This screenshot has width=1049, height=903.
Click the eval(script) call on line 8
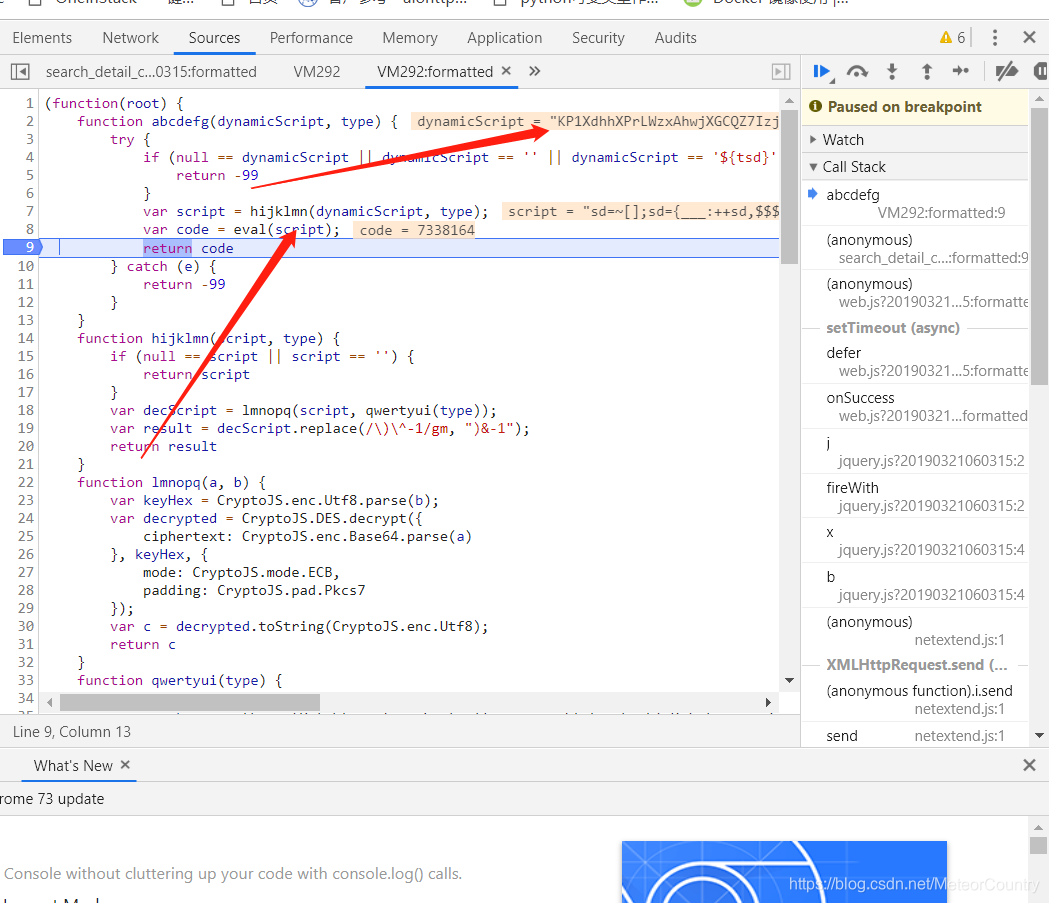[x=286, y=229]
